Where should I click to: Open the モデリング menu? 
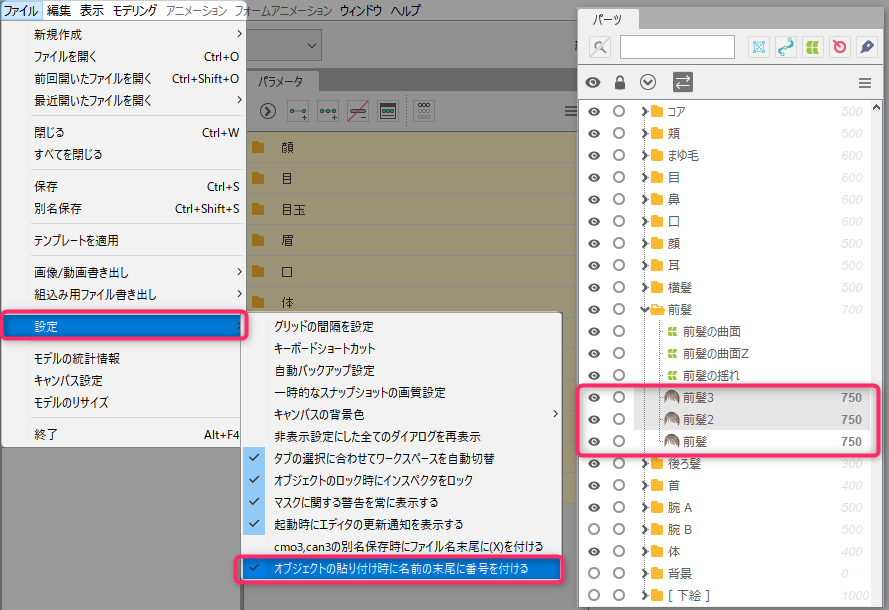(x=135, y=11)
